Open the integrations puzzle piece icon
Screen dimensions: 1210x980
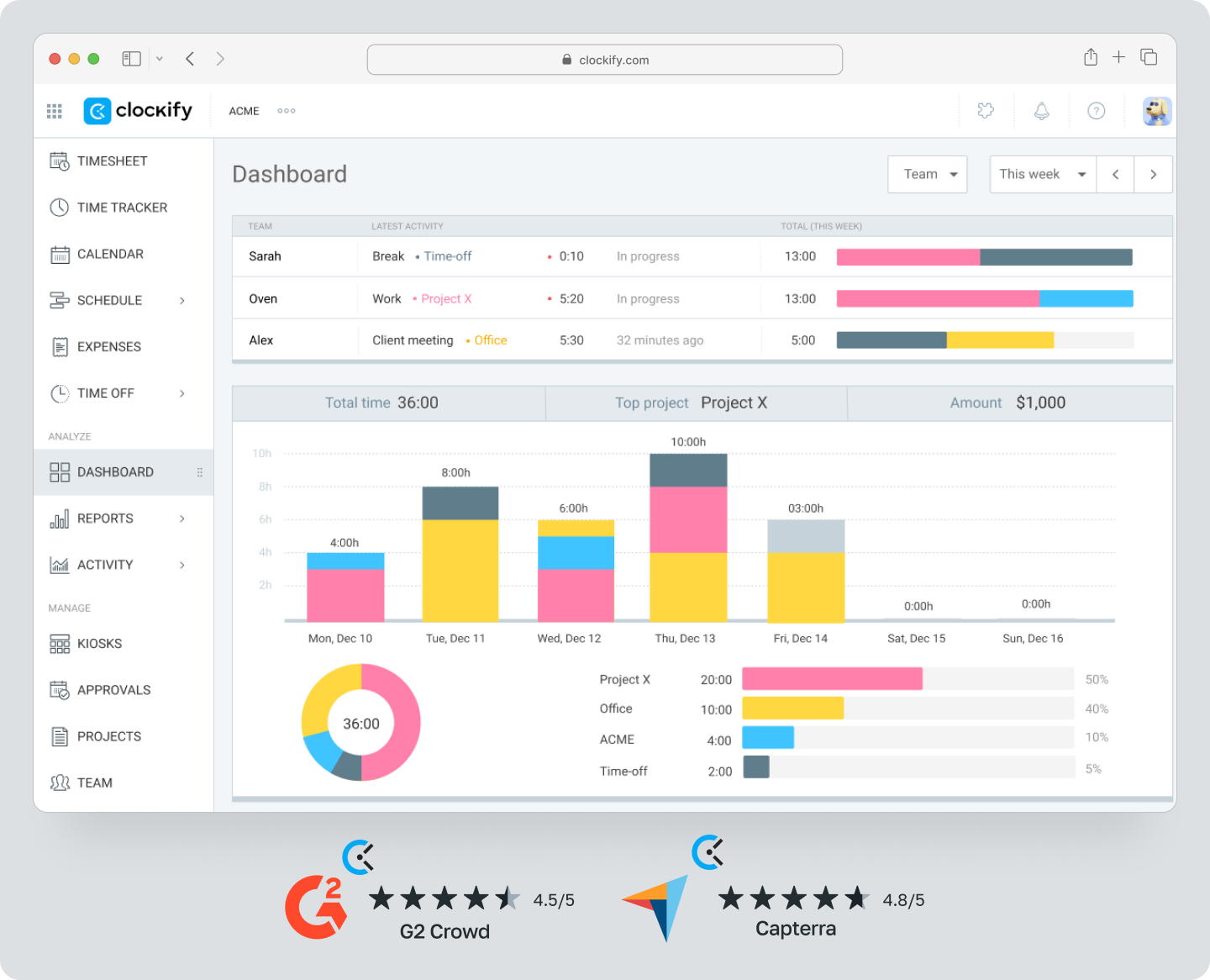click(x=986, y=111)
